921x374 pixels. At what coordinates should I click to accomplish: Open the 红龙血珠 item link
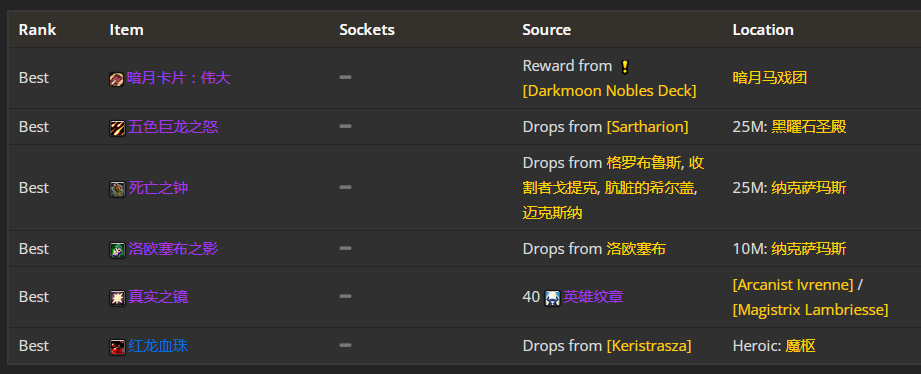[158, 346]
